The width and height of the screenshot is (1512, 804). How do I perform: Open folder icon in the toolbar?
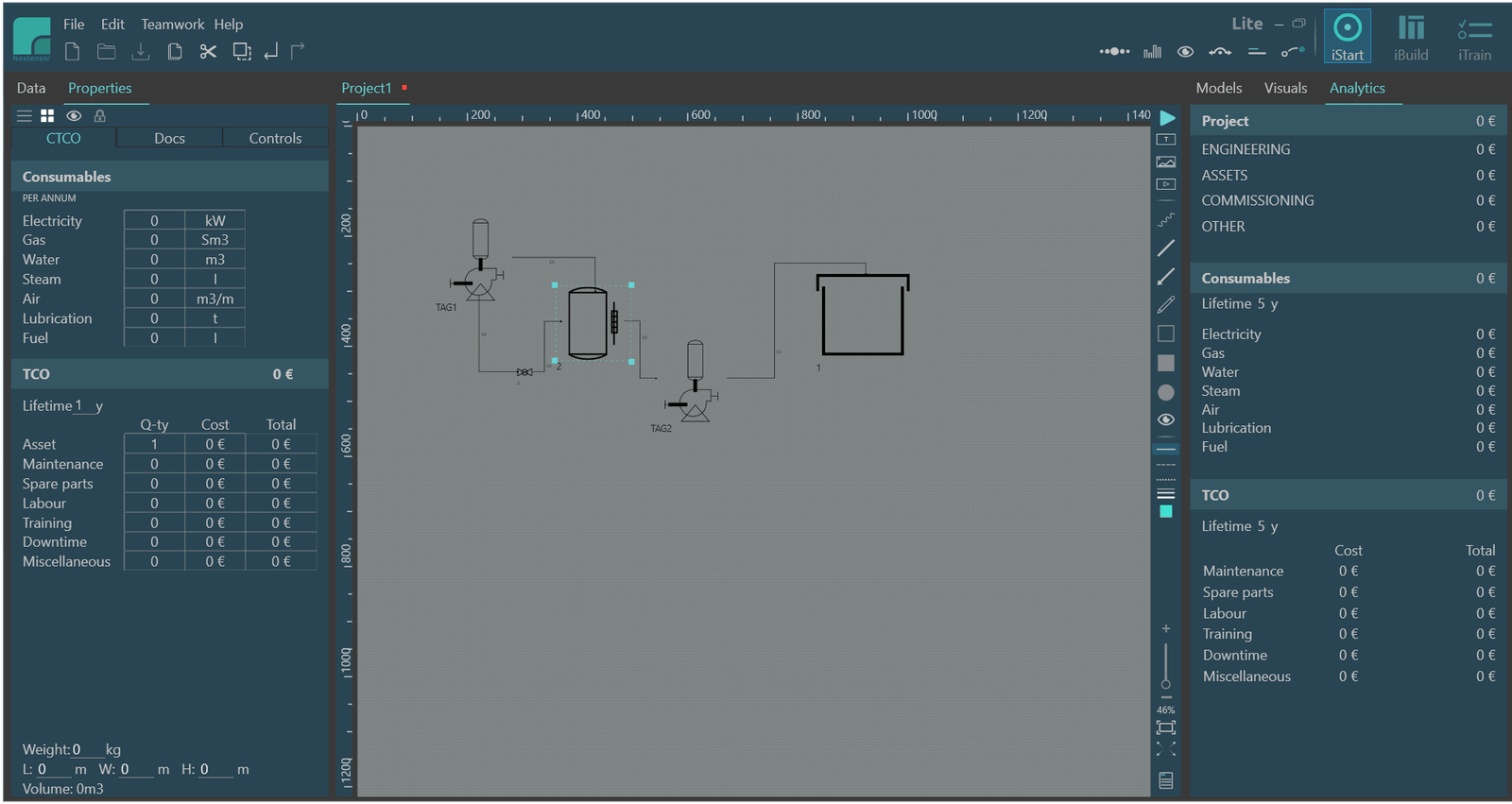[x=107, y=52]
